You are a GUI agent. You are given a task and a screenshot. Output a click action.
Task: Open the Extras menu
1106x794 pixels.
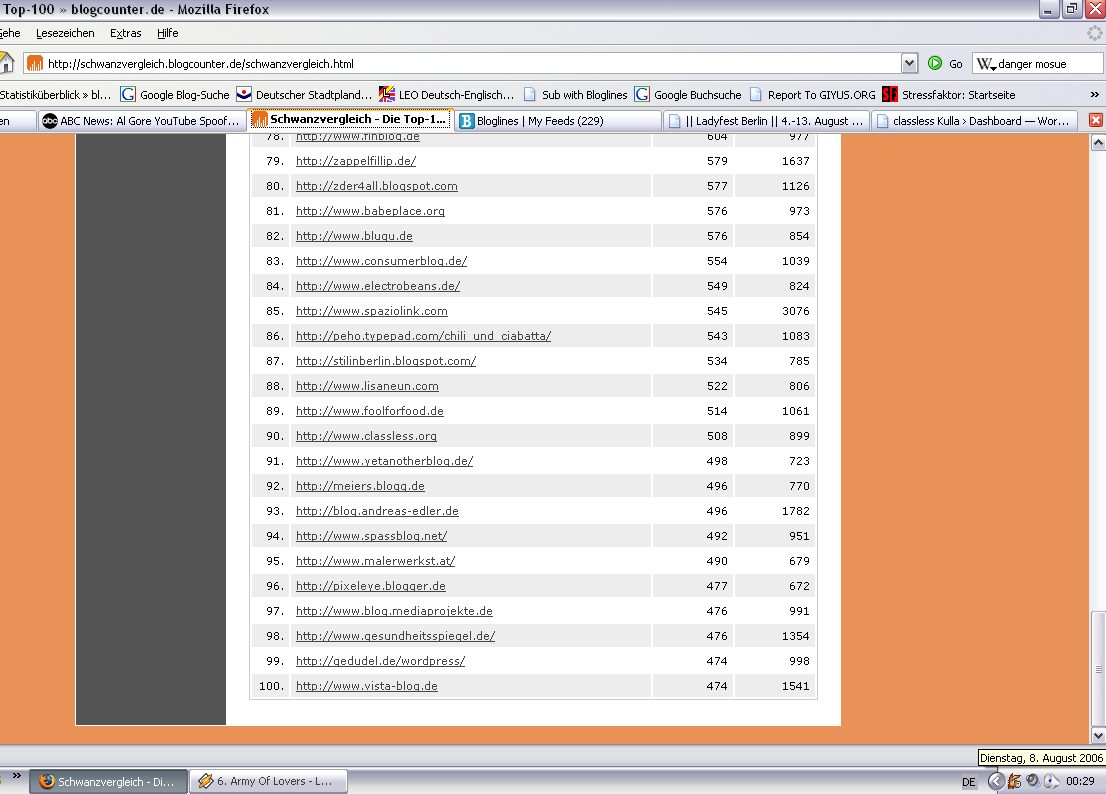click(x=125, y=33)
